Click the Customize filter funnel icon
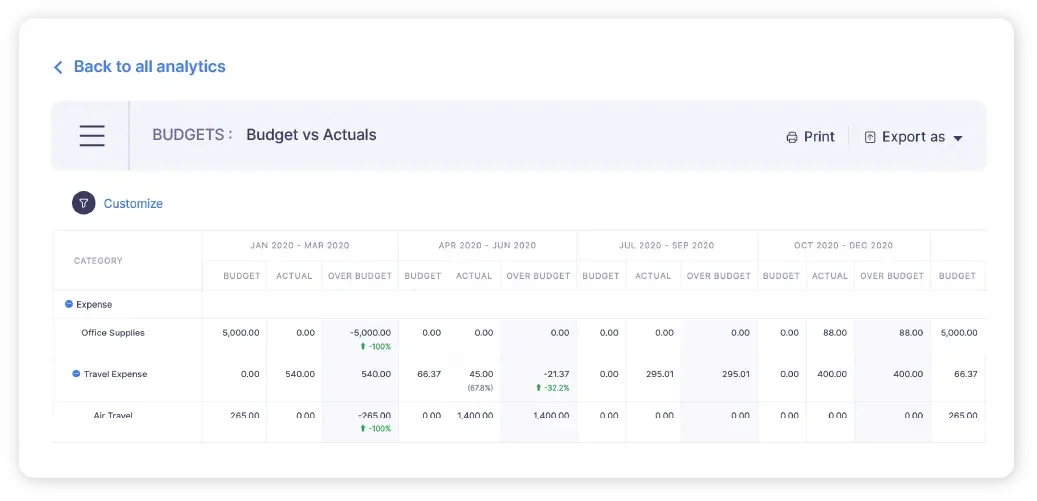 click(x=84, y=203)
